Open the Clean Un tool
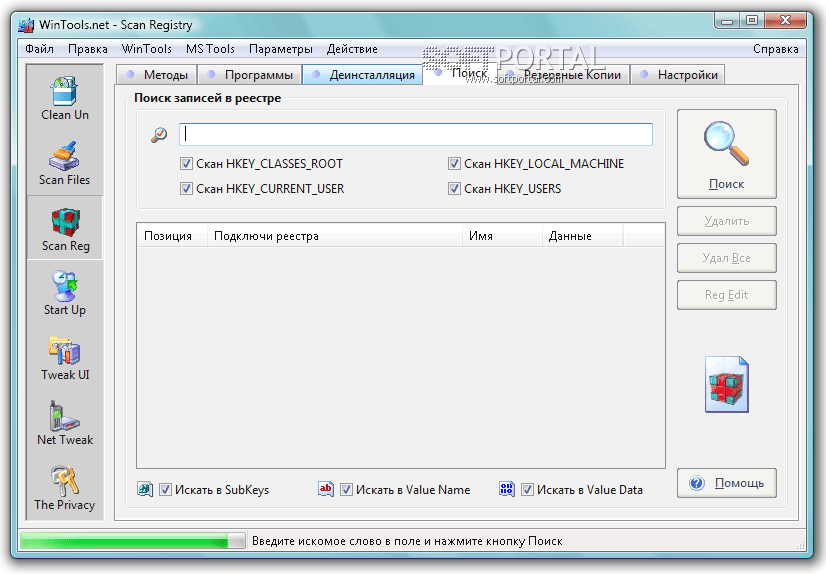 tap(65, 98)
